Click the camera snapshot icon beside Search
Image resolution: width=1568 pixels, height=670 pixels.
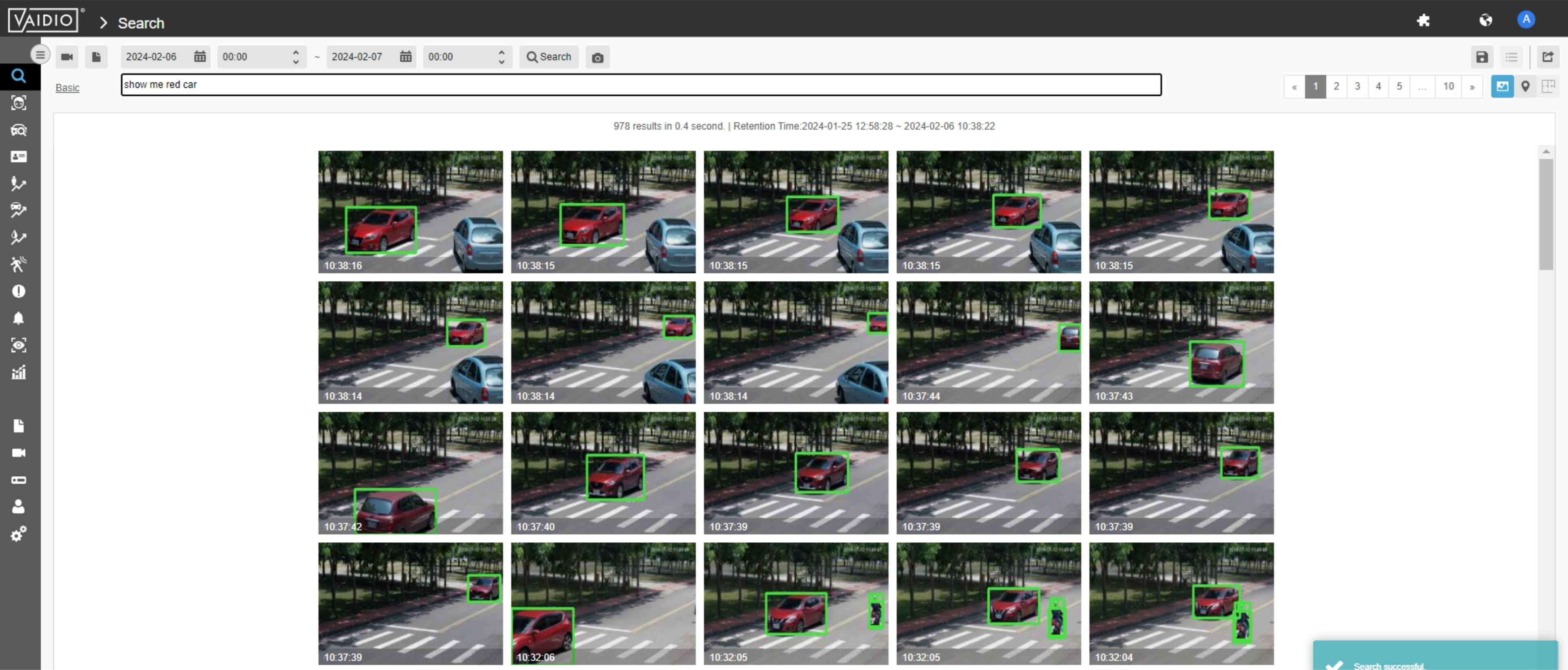(x=597, y=58)
